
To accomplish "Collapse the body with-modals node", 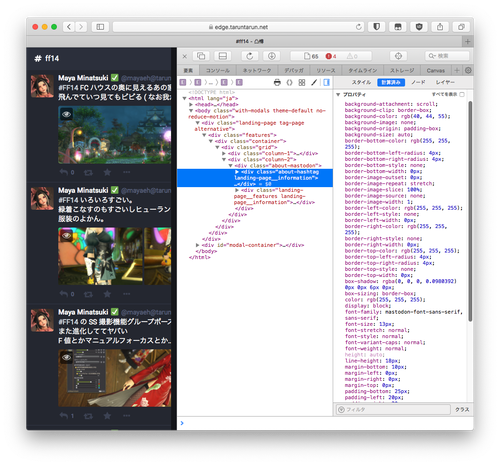I will [x=191, y=110].
